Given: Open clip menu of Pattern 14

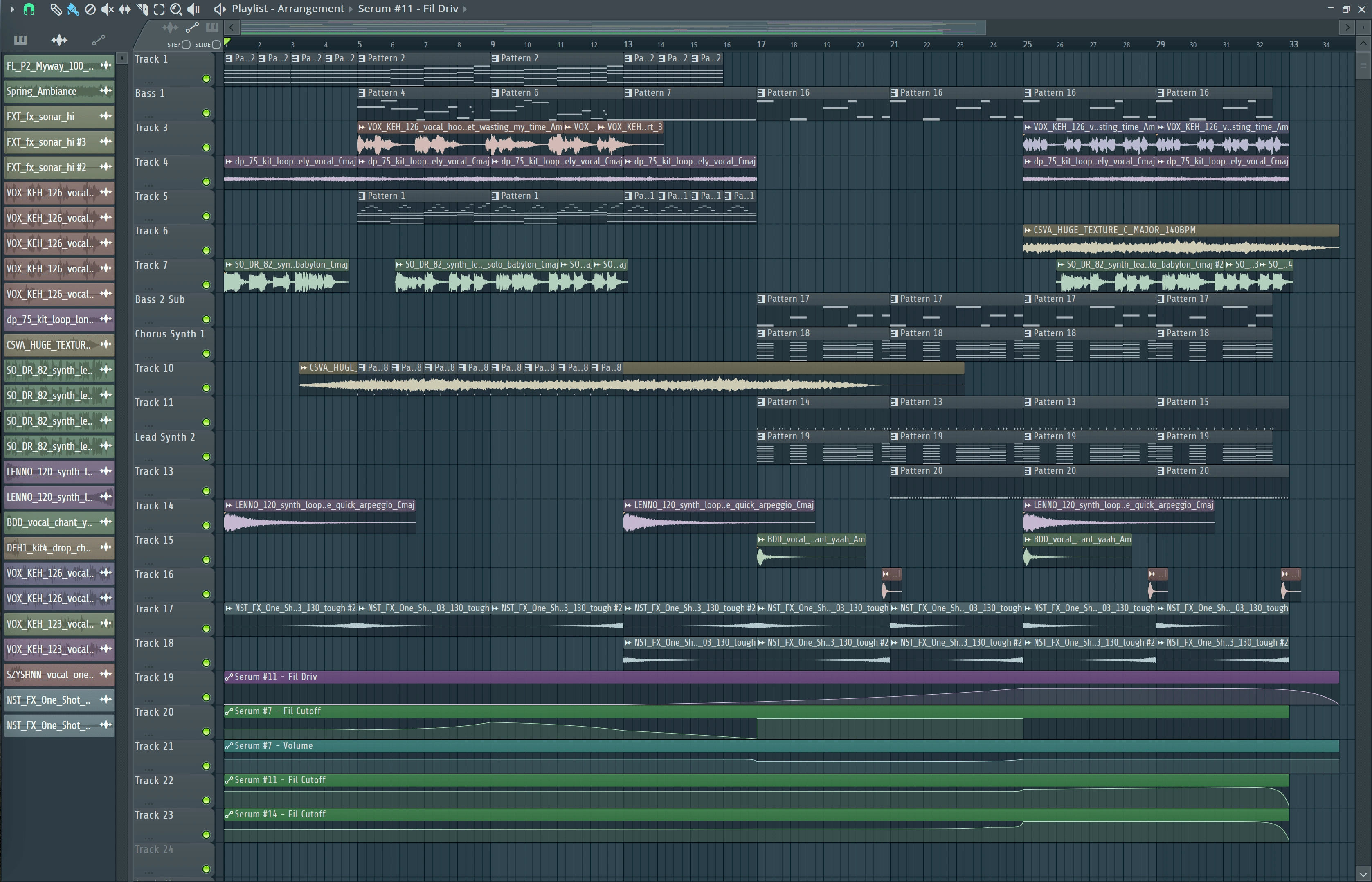Looking at the screenshot, I should pyautogui.click(x=762, y=402).
